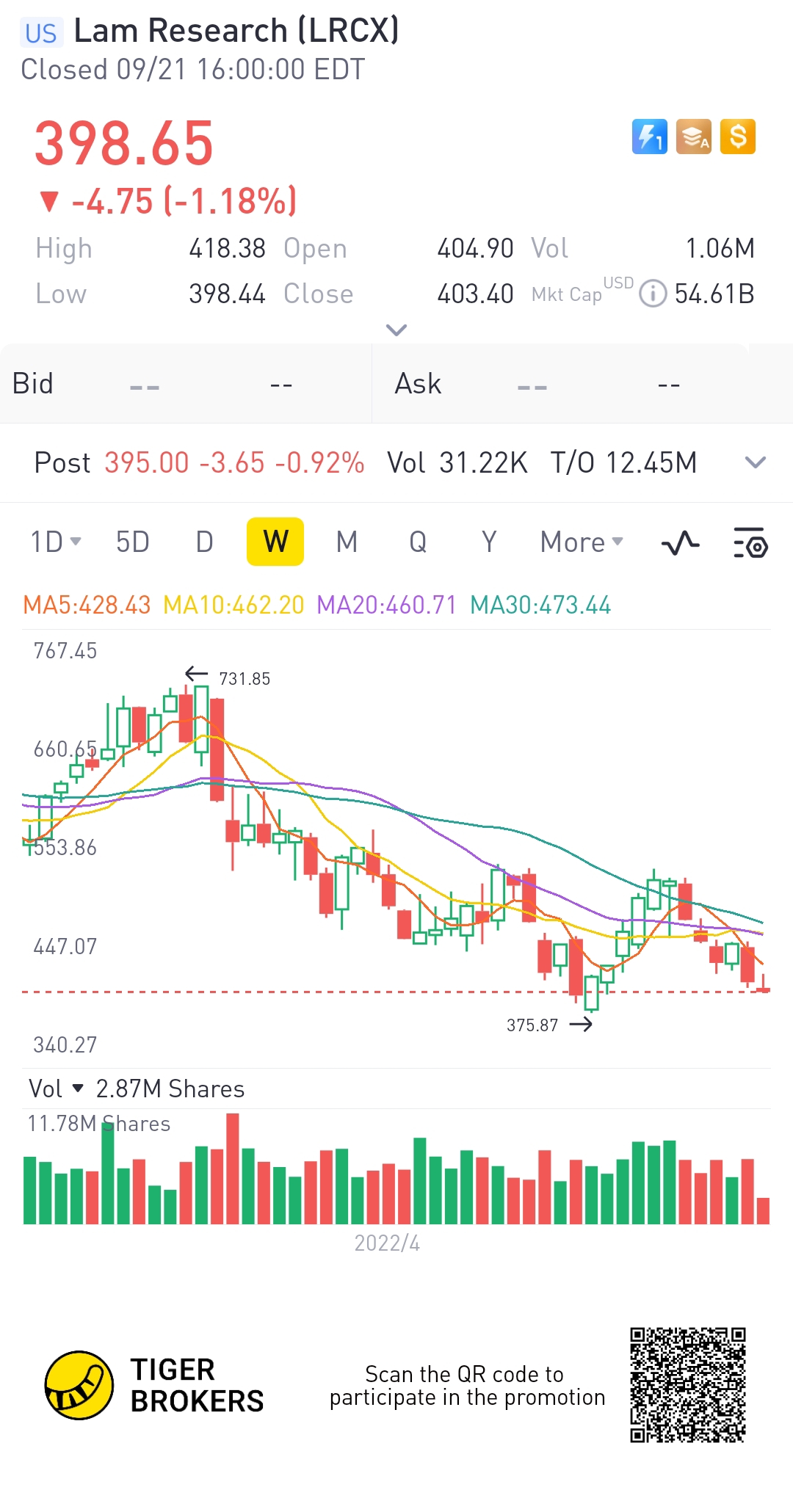This screenshot has width=793, height=1512.
Task: Tap the High value 418.38
Action: pos(227,249)
